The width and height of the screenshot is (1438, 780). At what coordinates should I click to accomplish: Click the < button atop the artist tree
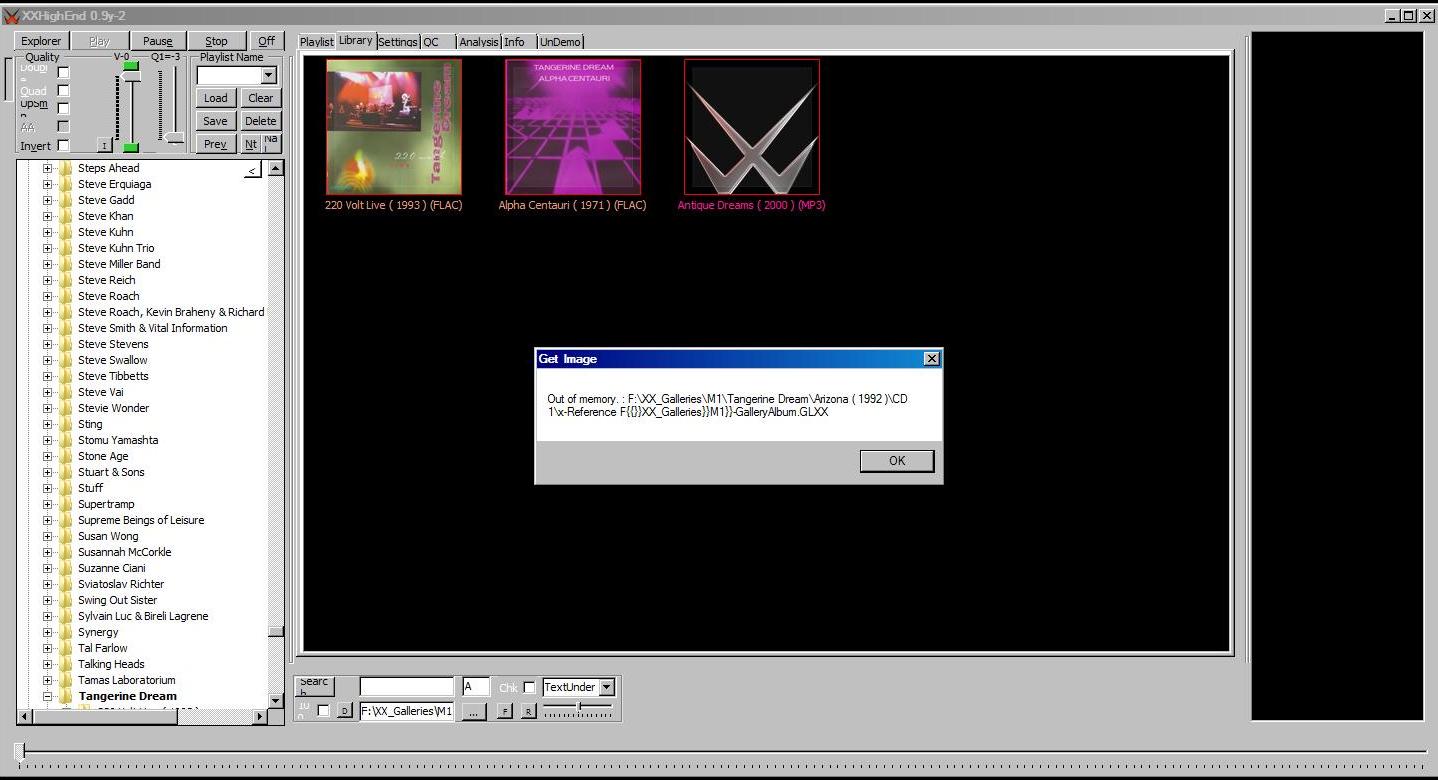pyautogui.click(x=253, y=170)
